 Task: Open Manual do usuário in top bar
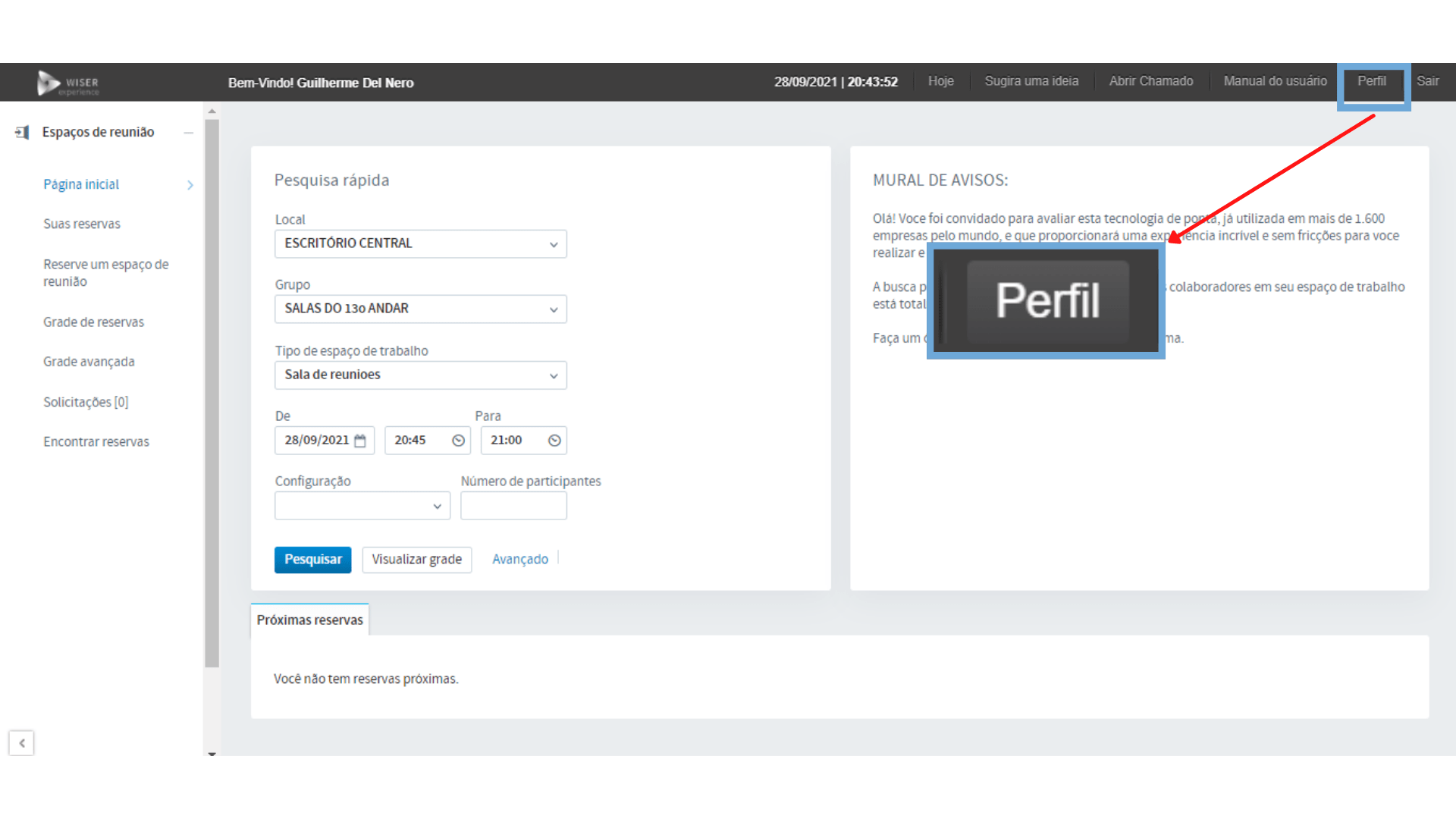[x=1276, y=81]
